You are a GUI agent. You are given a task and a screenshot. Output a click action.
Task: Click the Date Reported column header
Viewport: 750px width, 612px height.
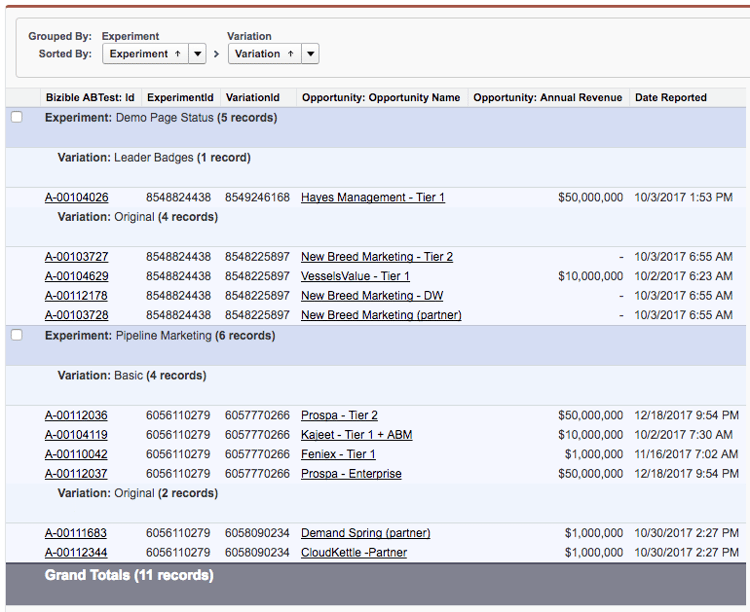(x=670, y=98)
